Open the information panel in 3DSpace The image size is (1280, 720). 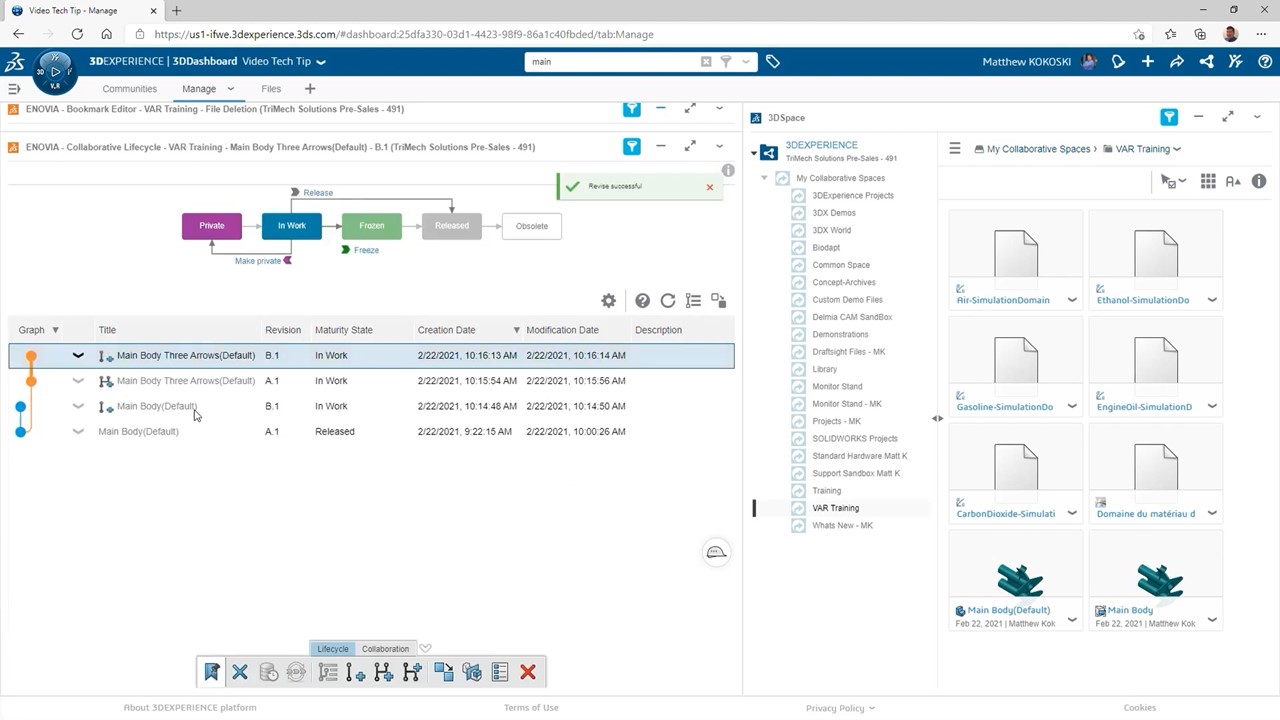[1259, 181]
